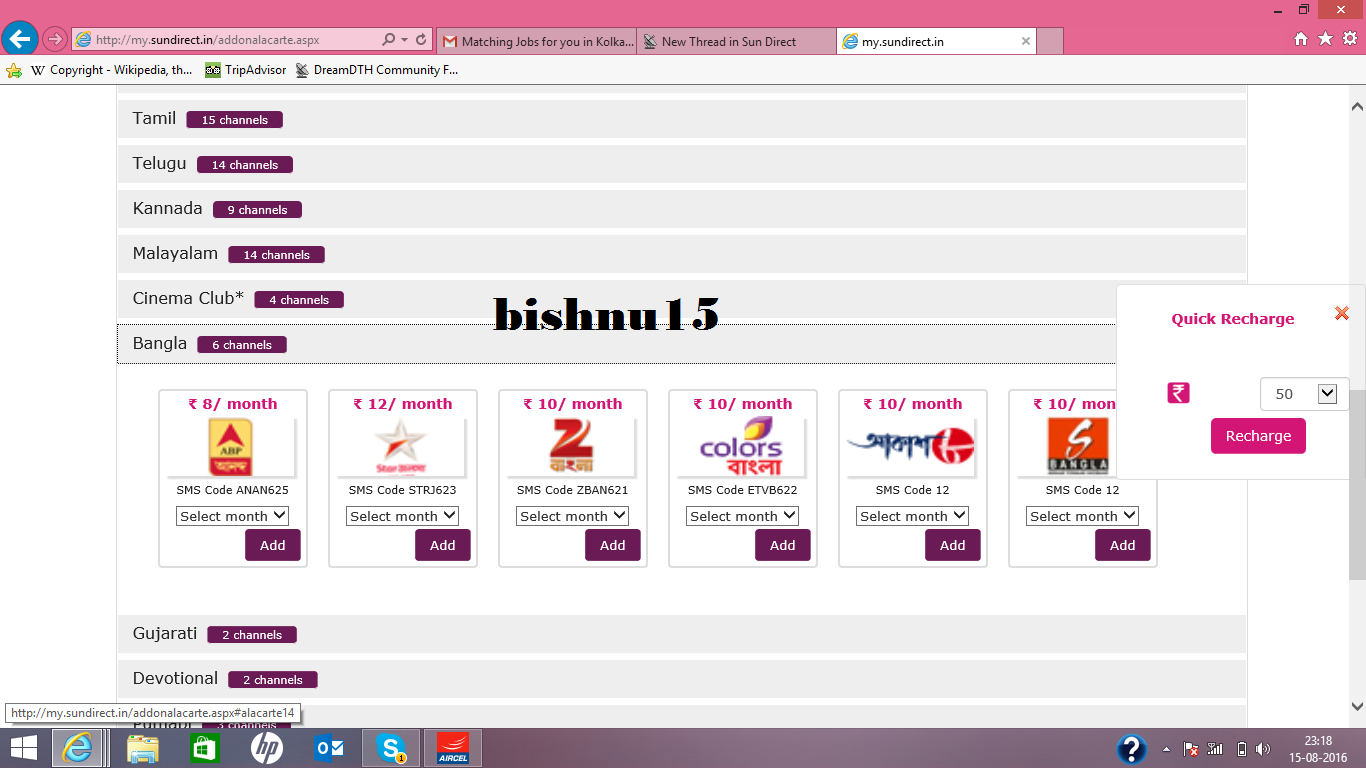
Task: Expand the Devotional channels section
Action: [681, 679]
